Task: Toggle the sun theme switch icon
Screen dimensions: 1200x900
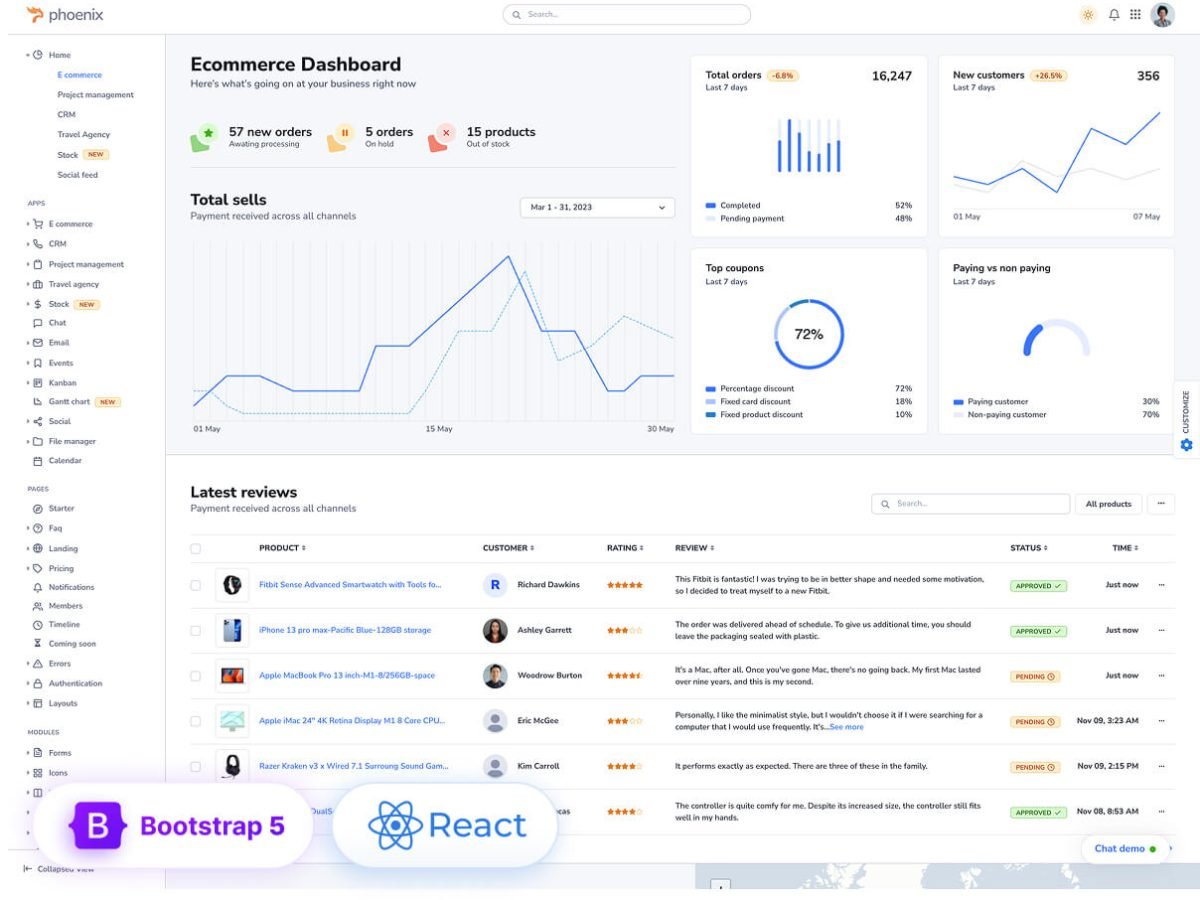Action: tap(1088, 15)
